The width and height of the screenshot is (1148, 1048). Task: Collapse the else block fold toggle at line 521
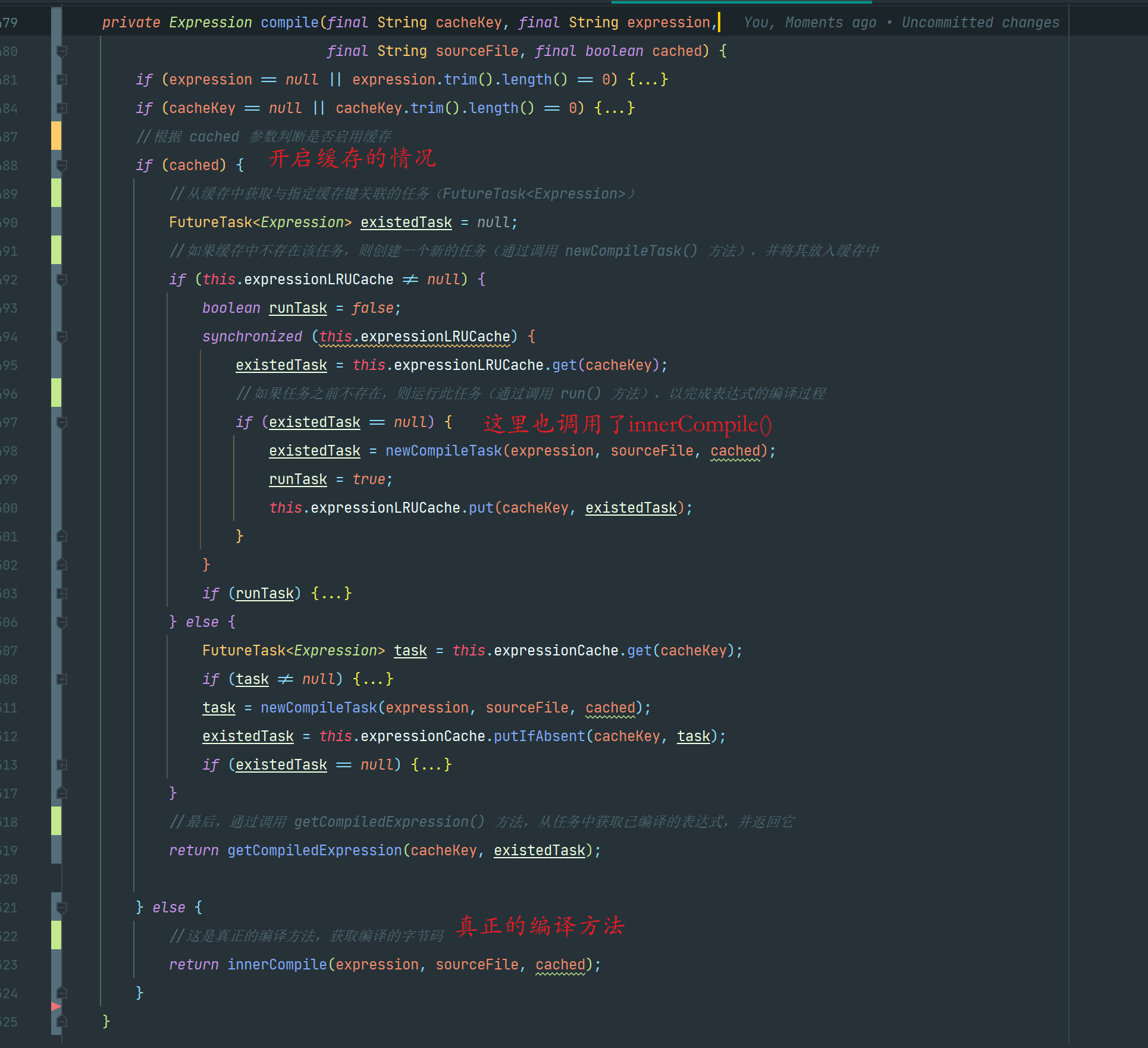click(x=61, y=907)
